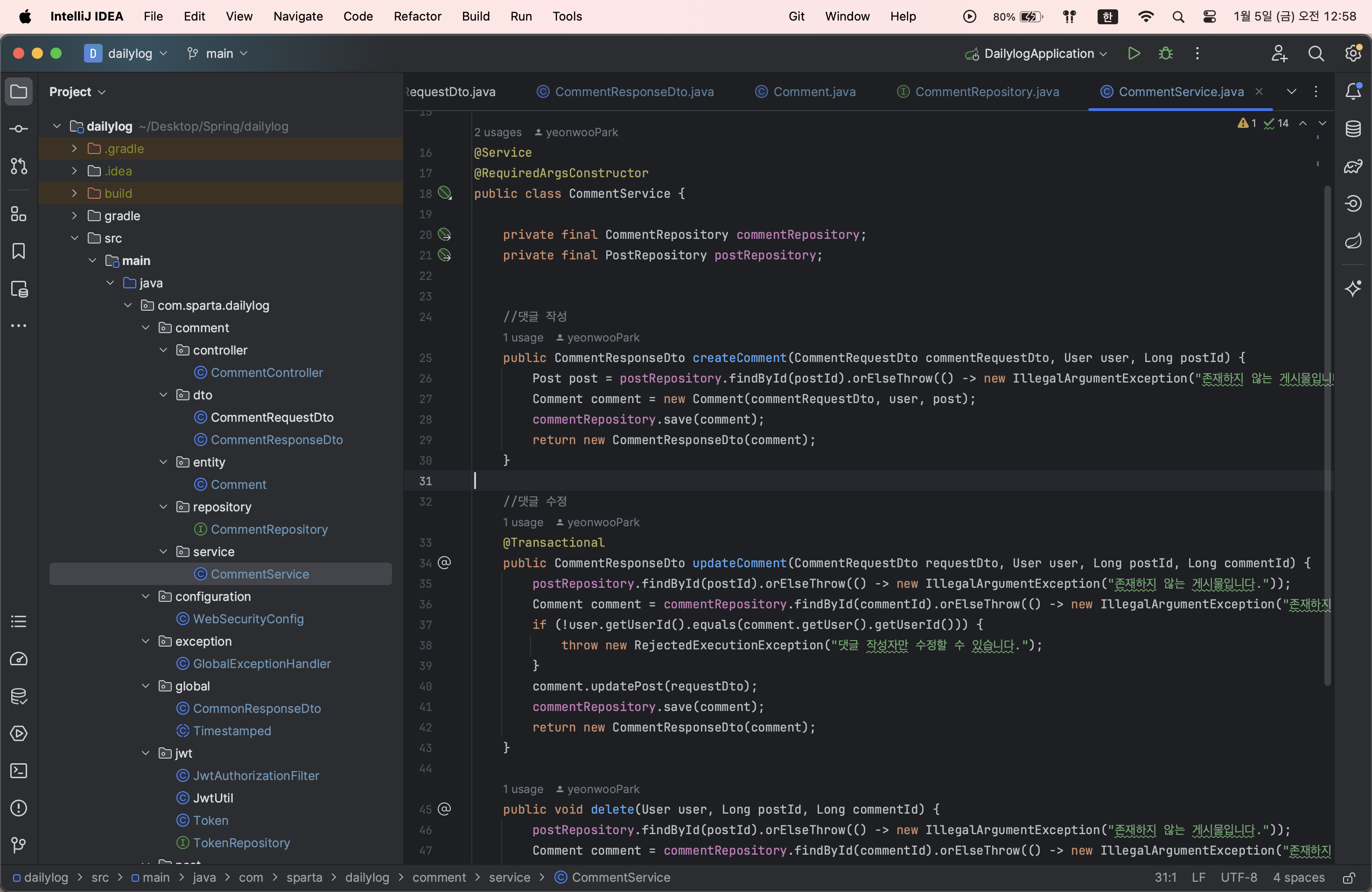Open the main branch dropdown
1372x892 pixels.
pyautogui.click(x=218, y=54)
